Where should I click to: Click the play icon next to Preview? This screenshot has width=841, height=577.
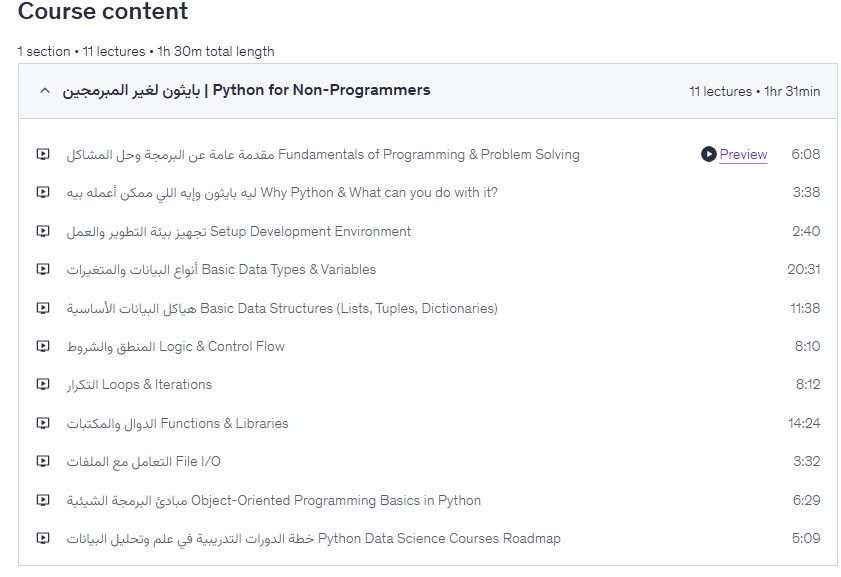pyautogui.click(x=709, y=154)
